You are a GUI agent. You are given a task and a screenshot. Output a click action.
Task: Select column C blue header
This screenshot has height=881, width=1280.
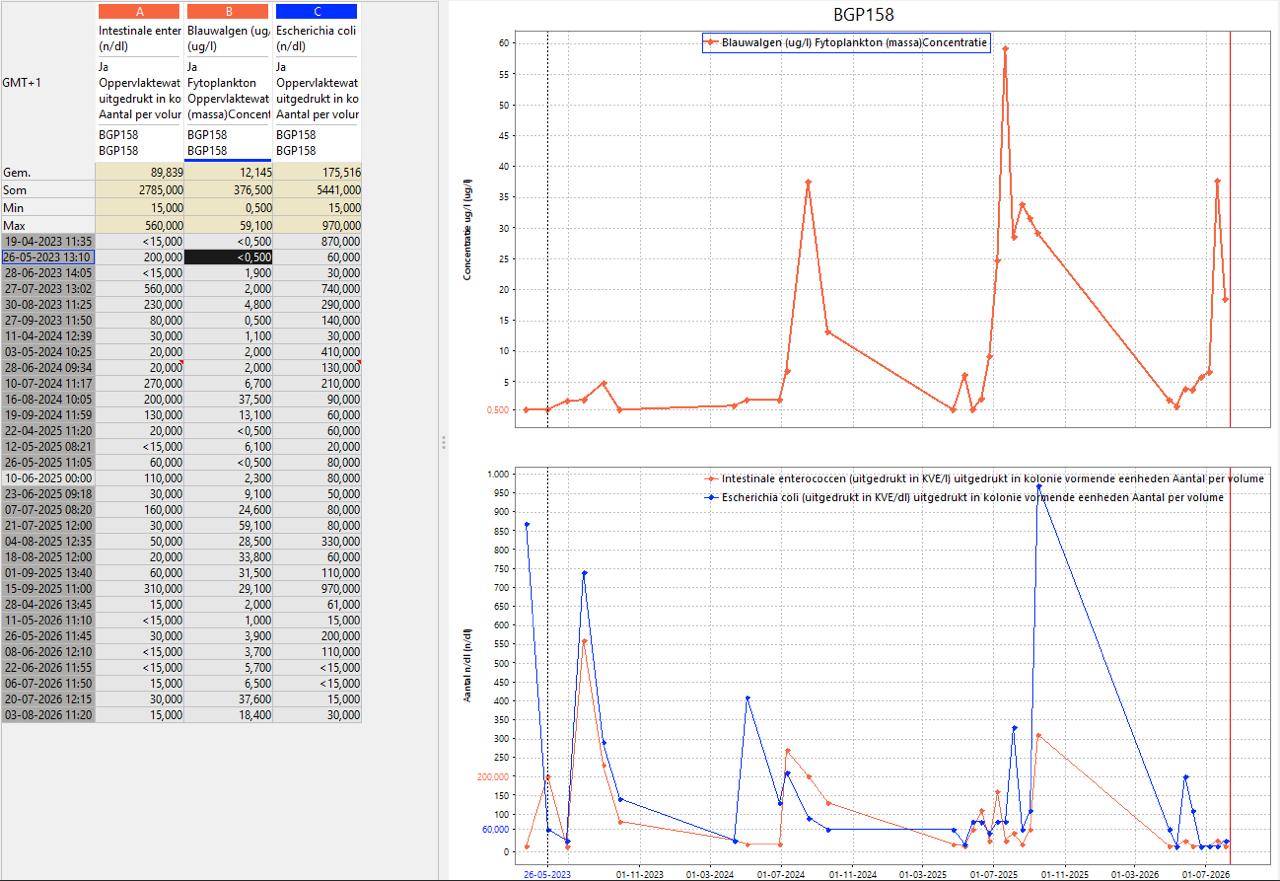coord(316,11)
